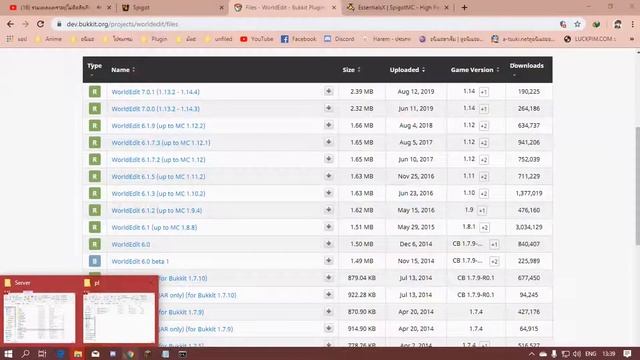Sort table by Size column
Image resolution: width=640 pixels, height=360 pixels.
point(351,70)
